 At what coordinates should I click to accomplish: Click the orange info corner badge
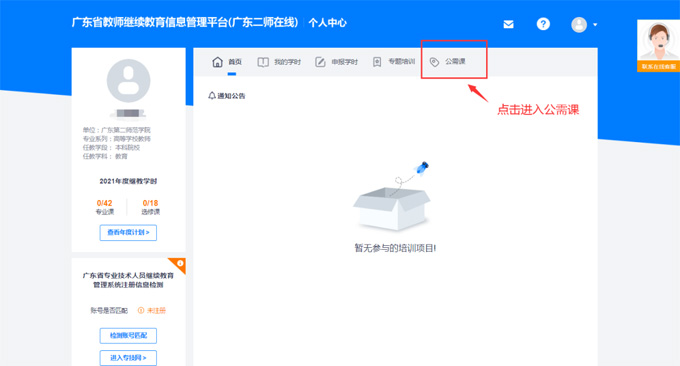click(x=179, y=264)
